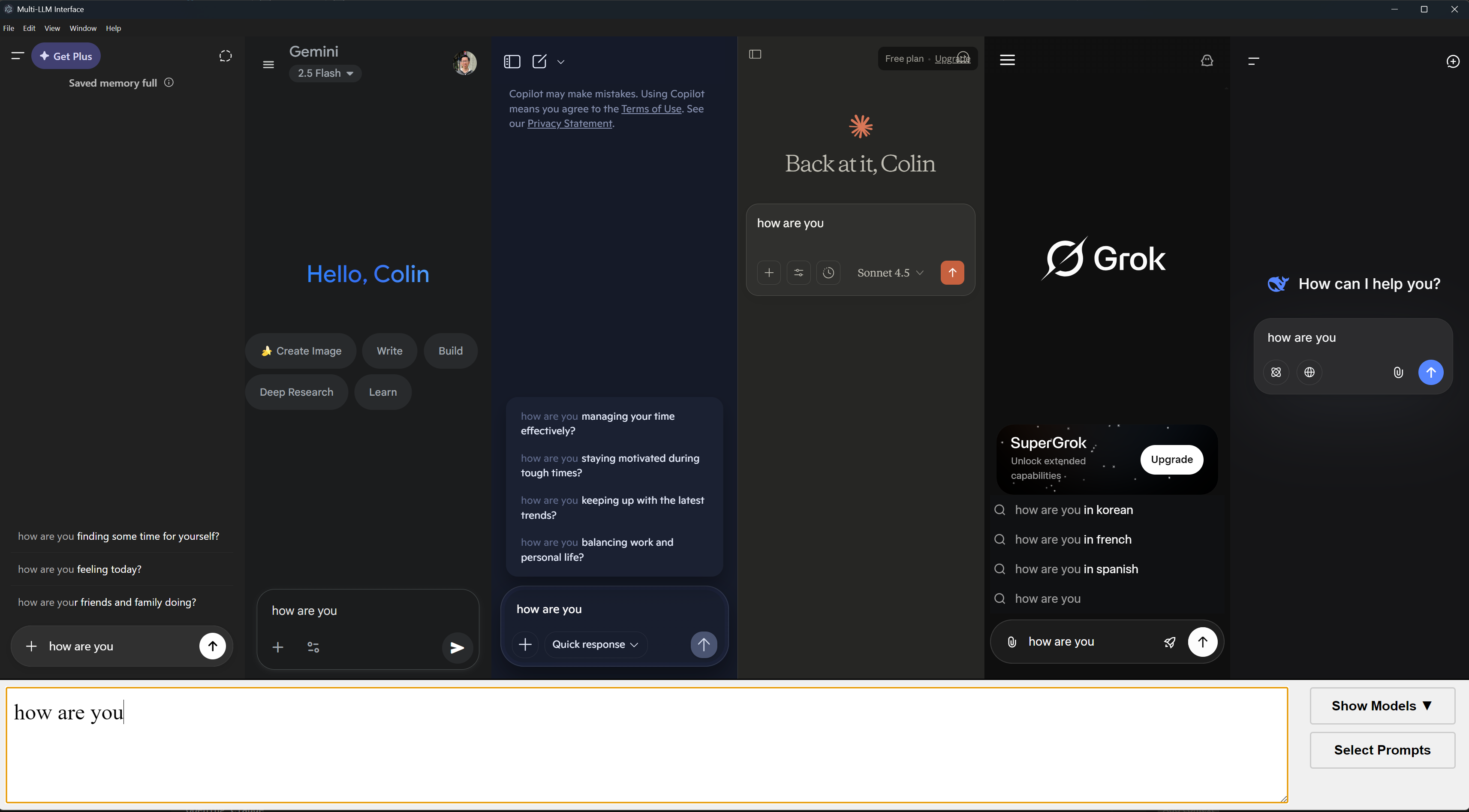
Task: Choose suggestion 'finding some time for yourself?'
Action: pyautogui.click(x=121, y=536)
